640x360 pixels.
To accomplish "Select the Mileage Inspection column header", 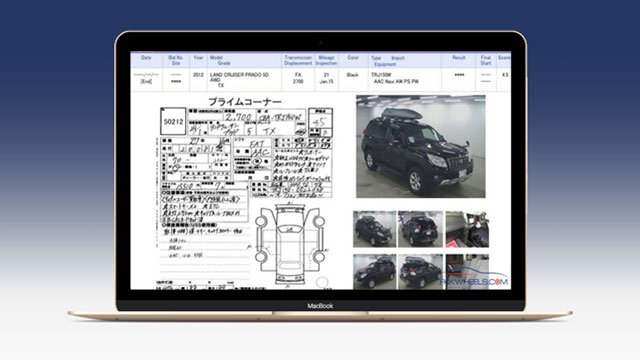I will 327,60.
